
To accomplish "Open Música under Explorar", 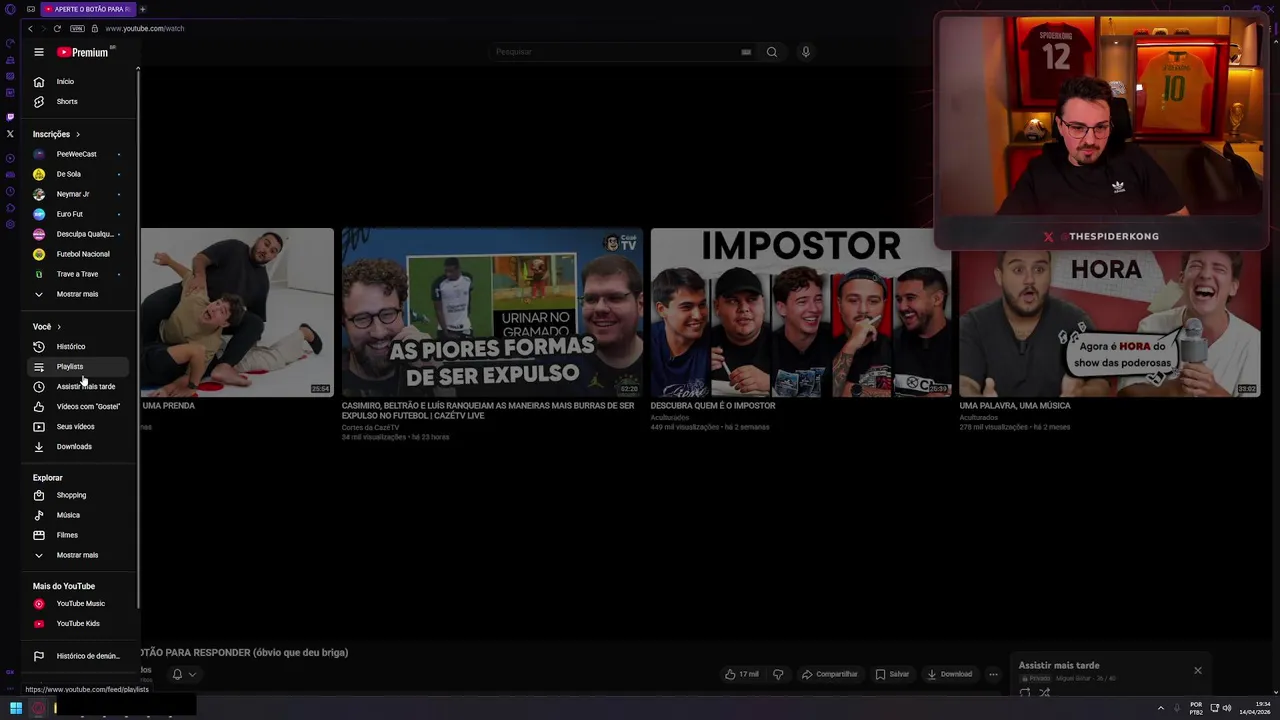I will click(x=80, y=515).
